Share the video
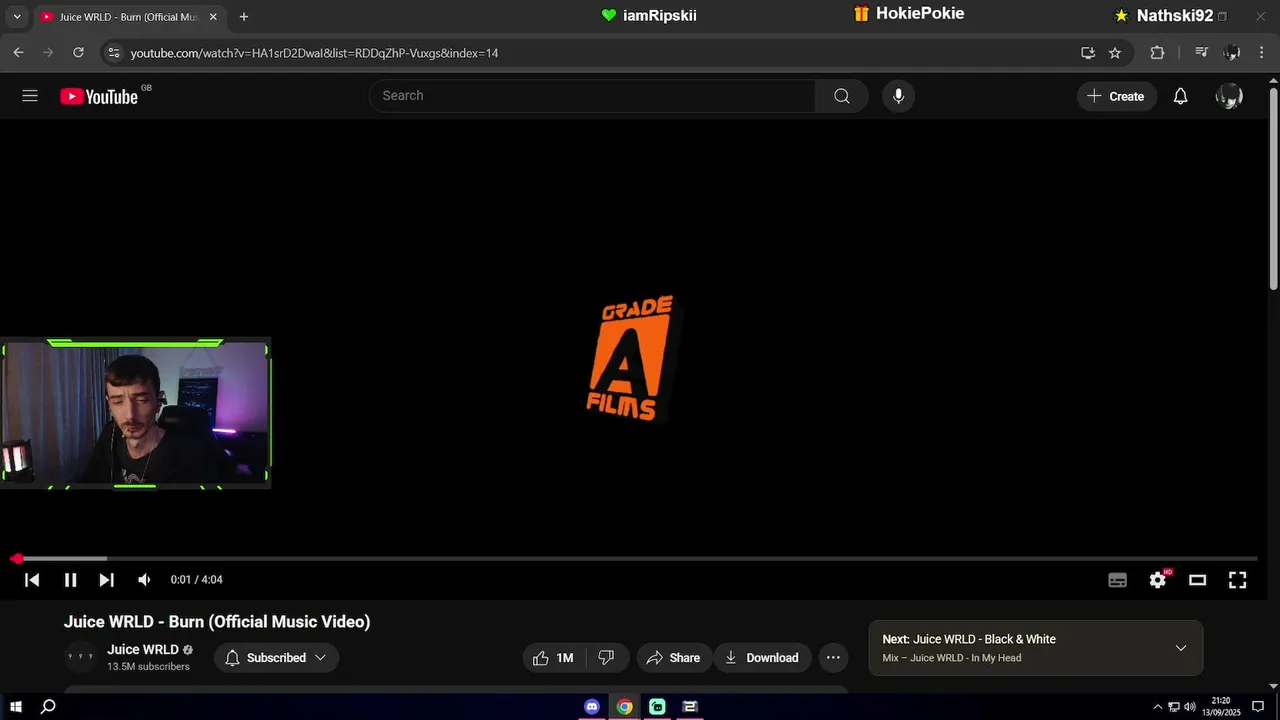Screen dimensions: 1280x720 [673, 658]
